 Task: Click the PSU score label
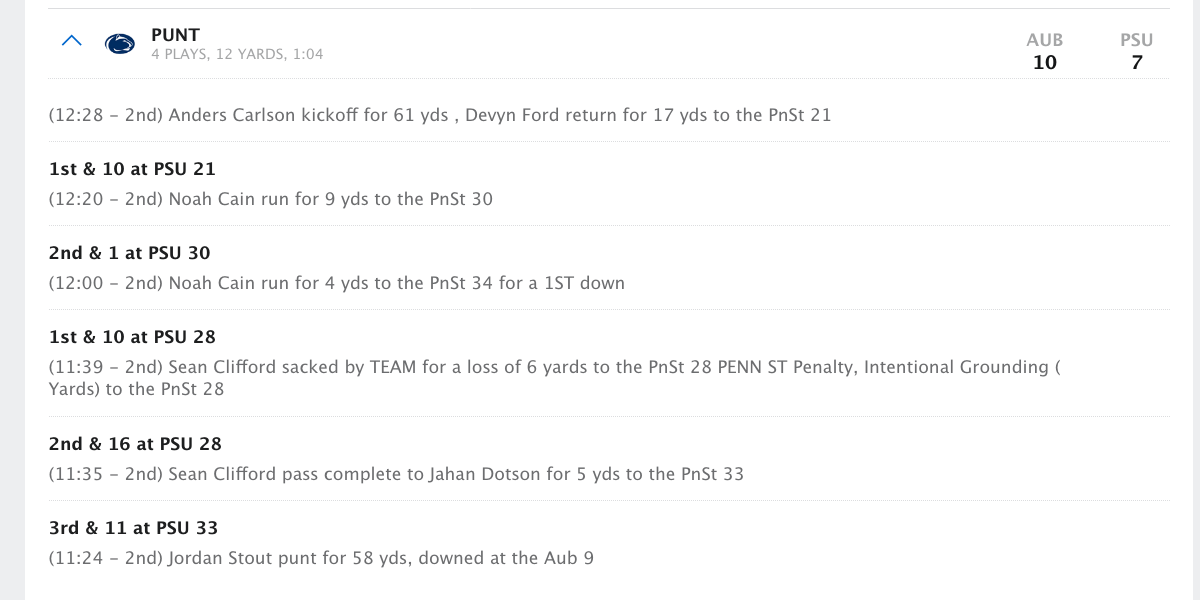click(1136, 40)
